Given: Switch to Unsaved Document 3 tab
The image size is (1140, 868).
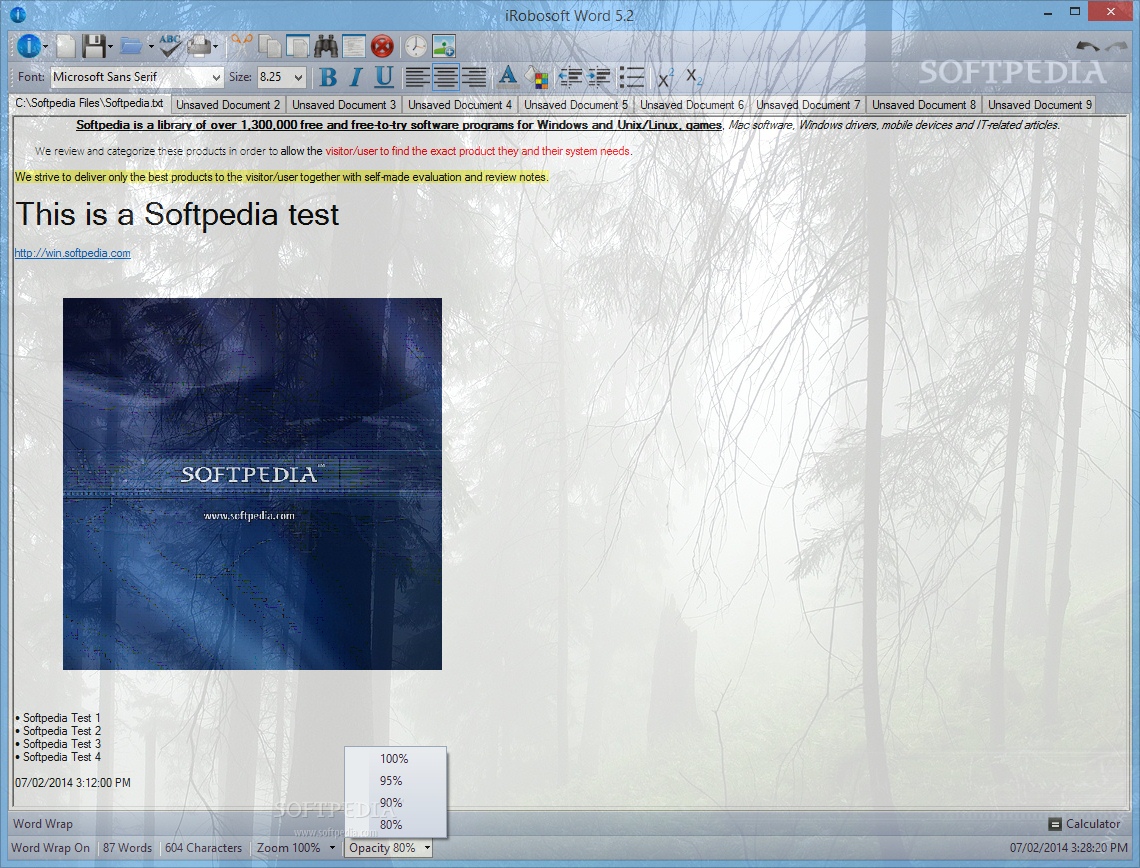Looking at the screenshot, I should pyautogui.click(x=344, y=105).
